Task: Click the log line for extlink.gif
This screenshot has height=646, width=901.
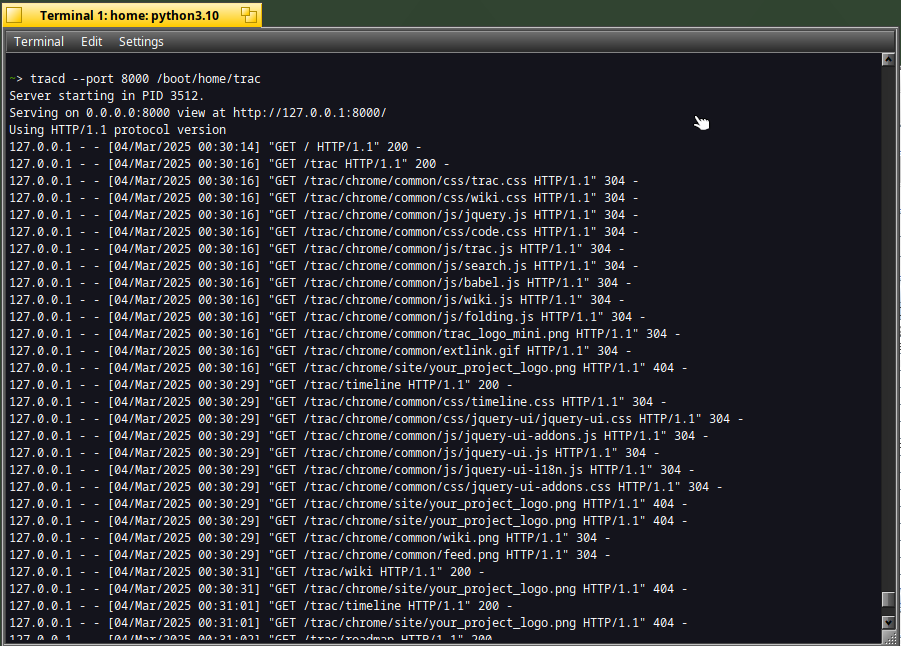Action: pyautogui.click(x=320, y=351)
